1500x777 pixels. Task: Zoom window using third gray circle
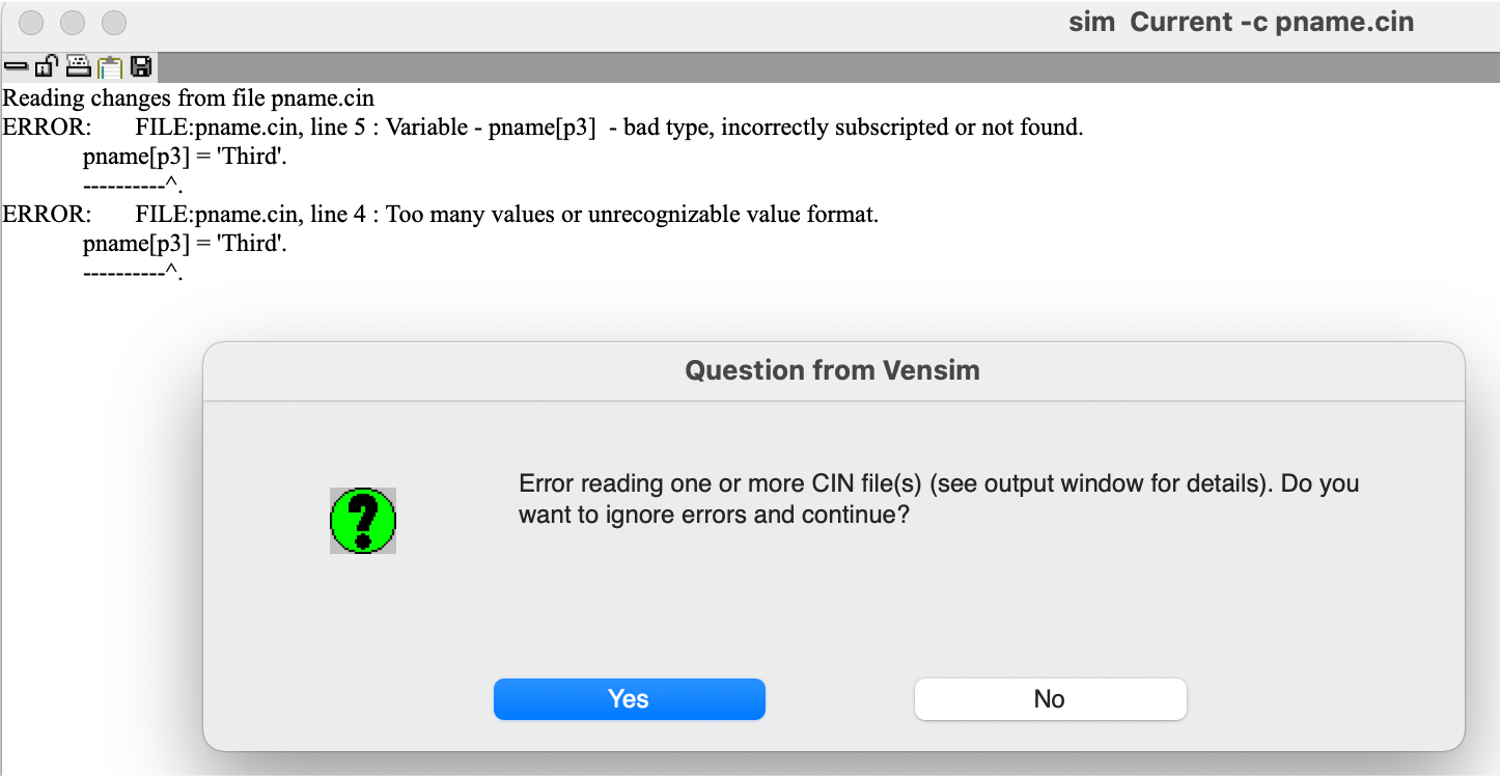115,22
